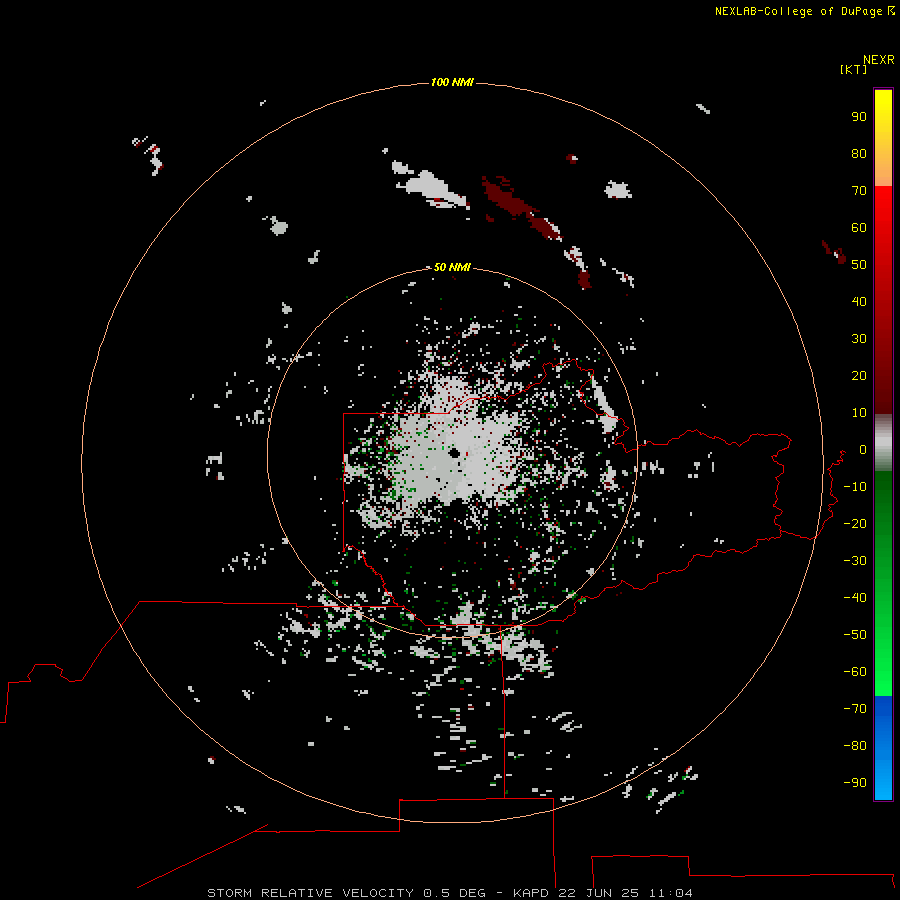Click the -60 value on the velocity scale
Image resolution: width=900 pixels, height=900 pixels.
pyautogui.click(x=855, y=672)
